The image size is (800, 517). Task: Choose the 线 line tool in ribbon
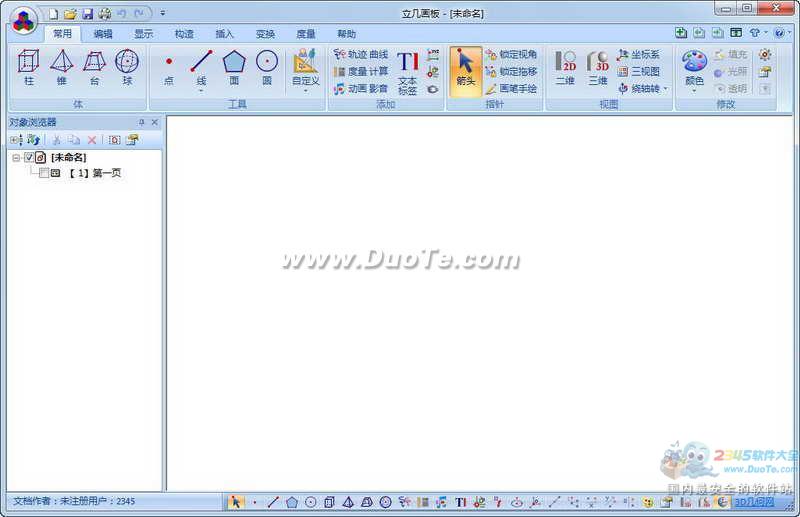click(202, 68)
